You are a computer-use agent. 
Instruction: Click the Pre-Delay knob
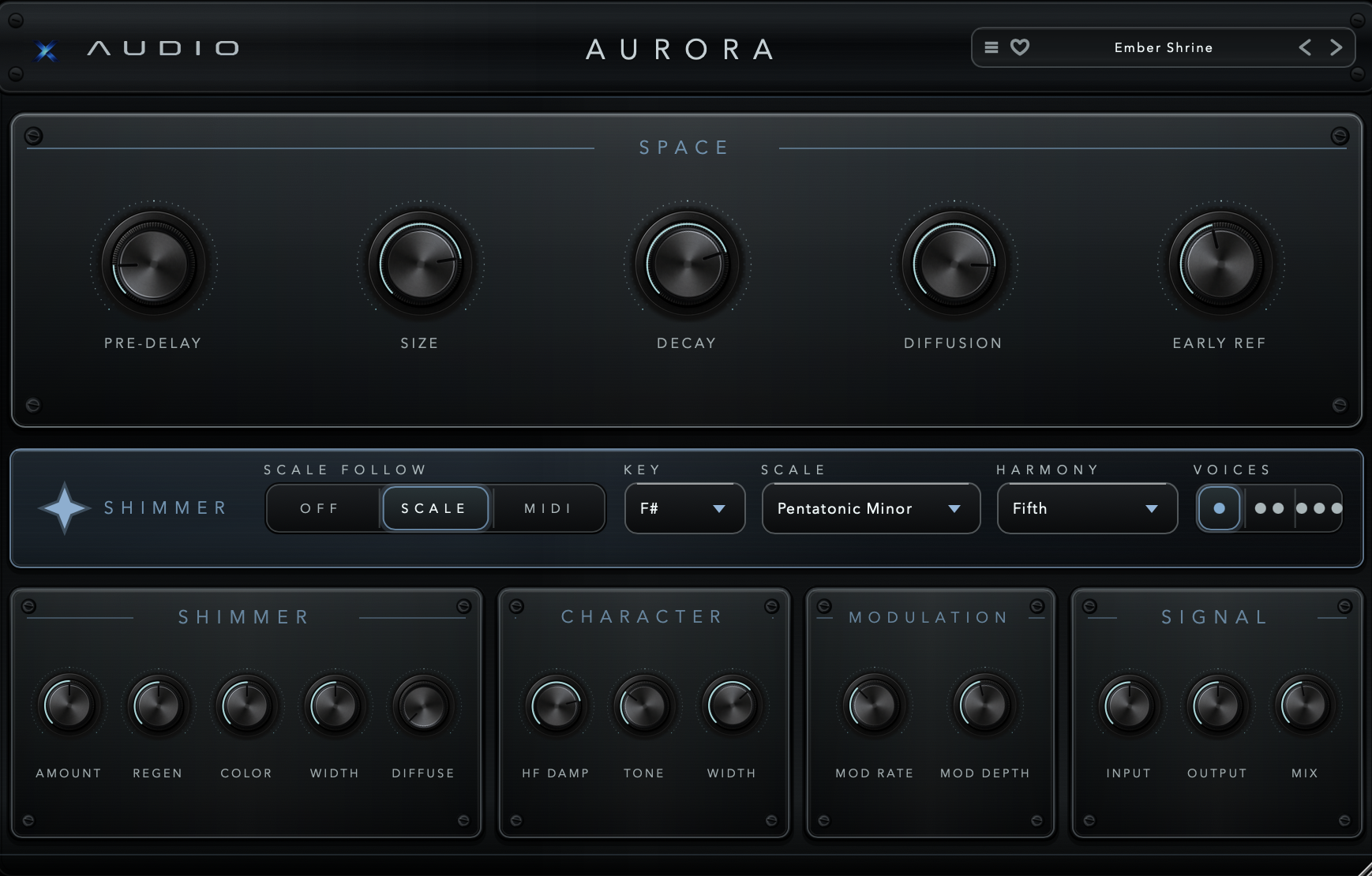point(153,264)
